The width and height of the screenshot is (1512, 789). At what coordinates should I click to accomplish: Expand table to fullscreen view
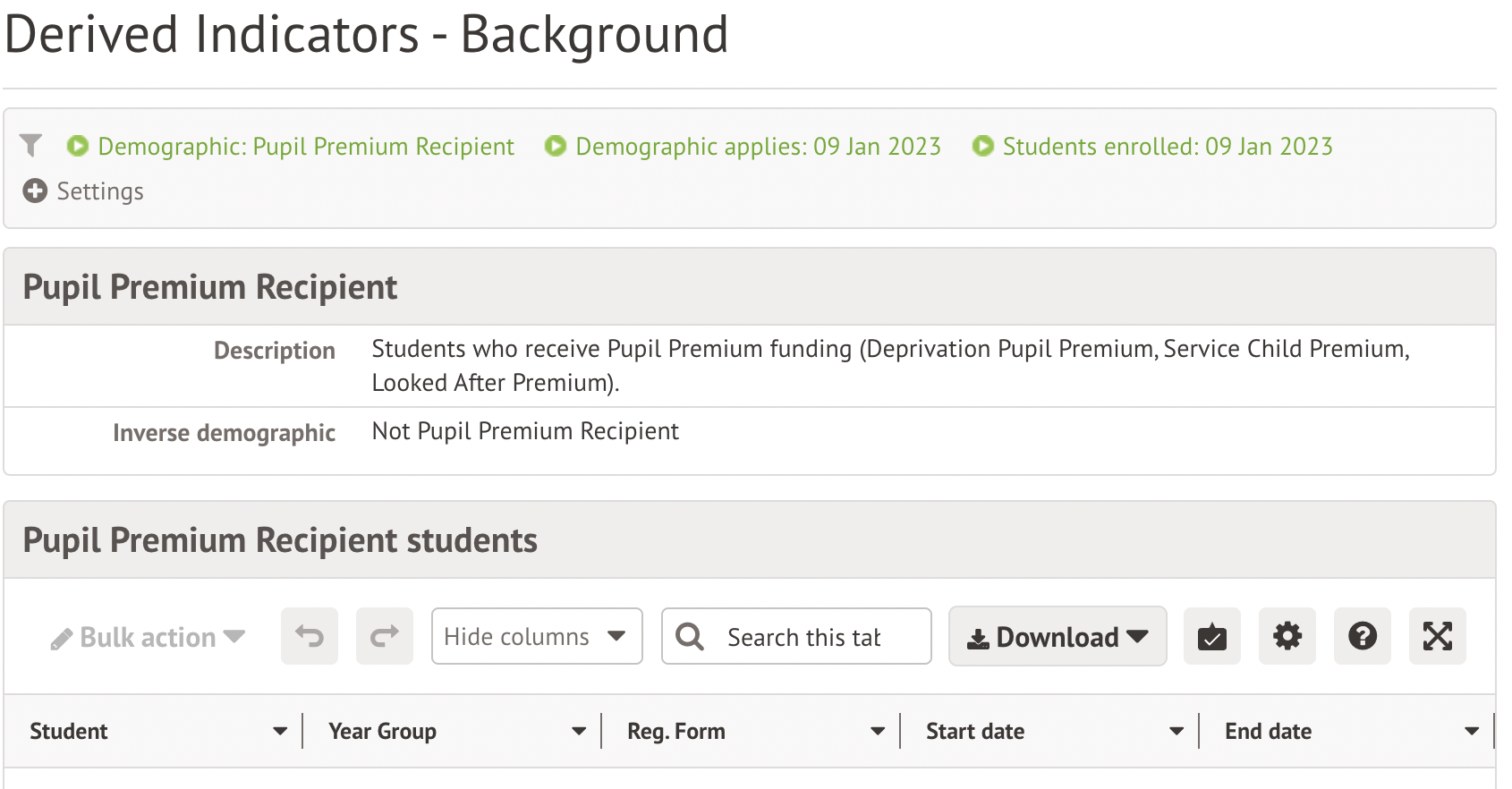tap(1438, 636)
